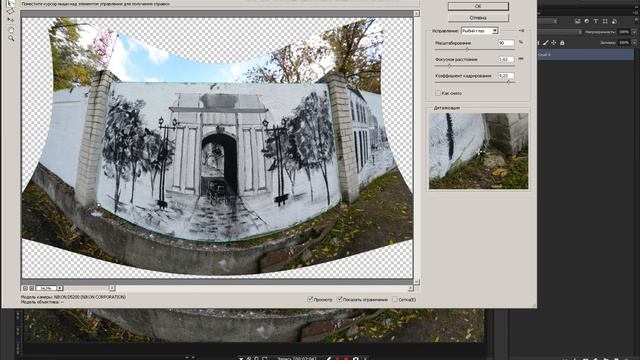Viewport: 640px width, 360px height.
Task: Click the Модель камеры NIKON D5200 text
Action: [x=73, y=297]
